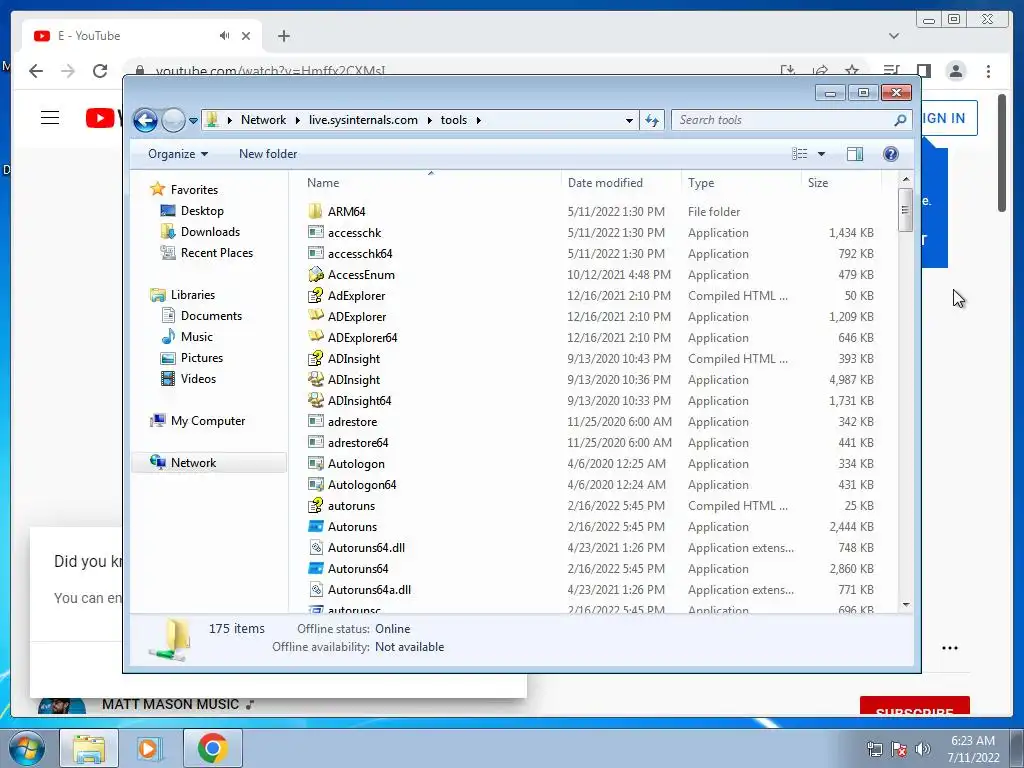Go back in the Chrome browser
This screenshot has height=768, width=1024.
tap(36, 71)
